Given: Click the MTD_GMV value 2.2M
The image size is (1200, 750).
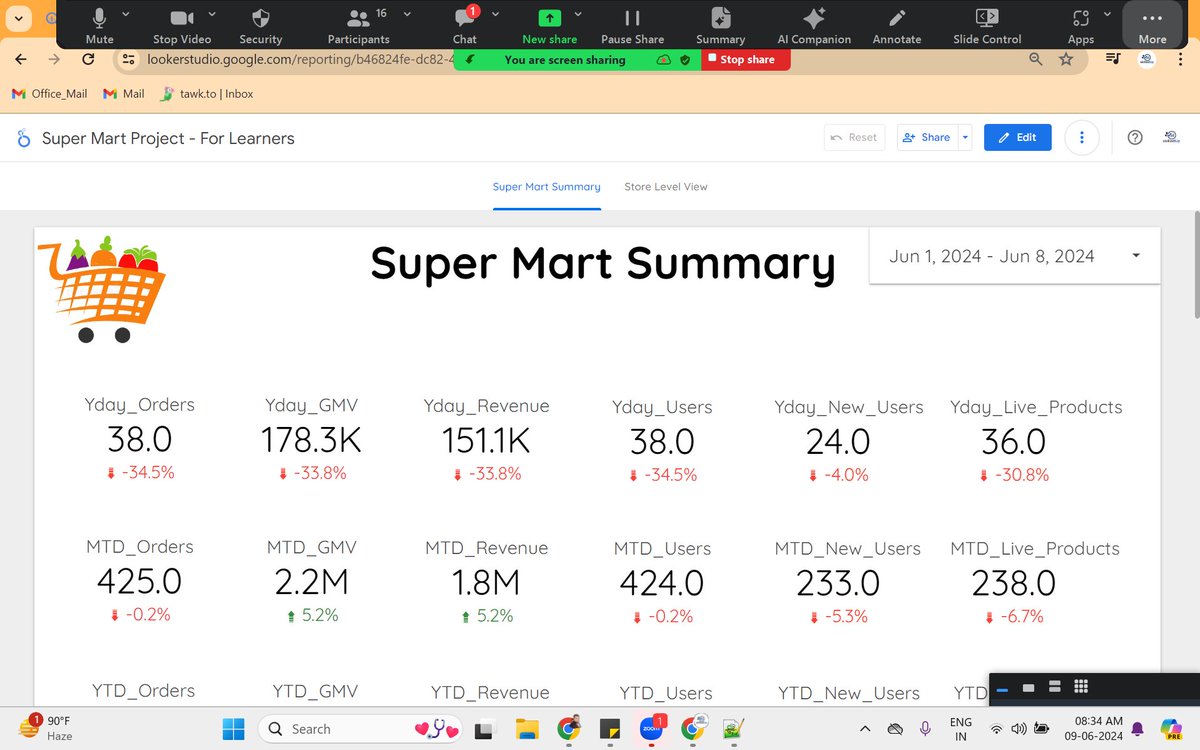Looking at the screenshot, I should (x=311, y=581).
